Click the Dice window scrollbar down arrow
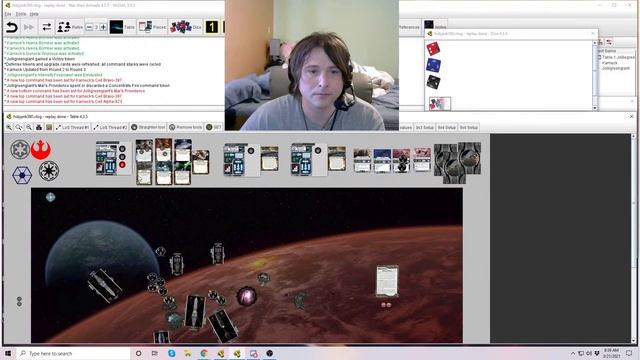 click(x=595, y=108)
